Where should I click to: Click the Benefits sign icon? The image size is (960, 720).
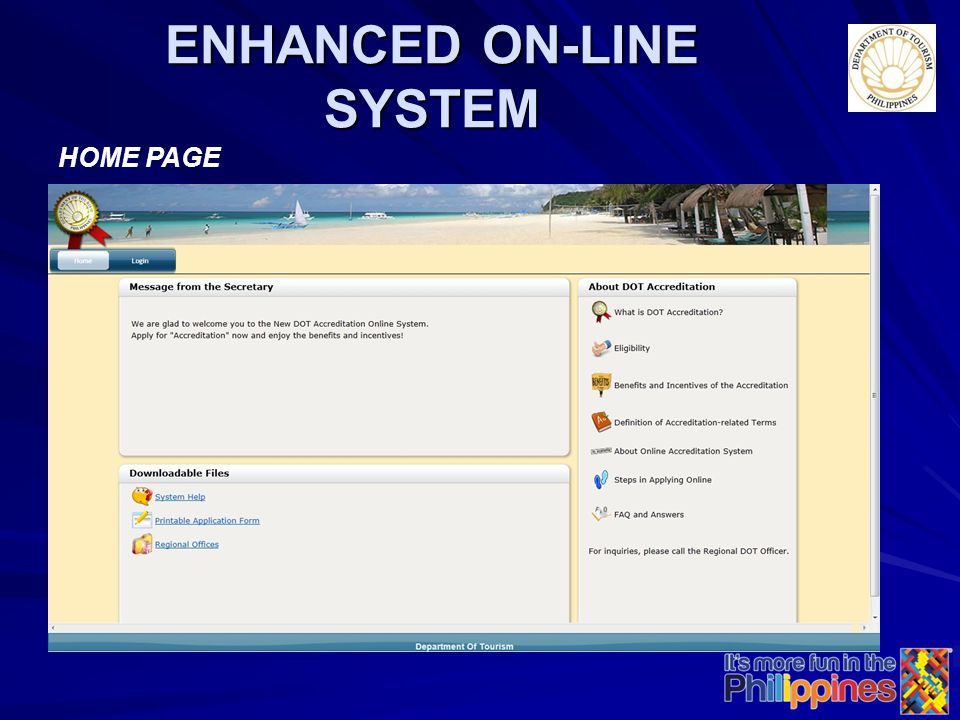(x=601, y=384)
